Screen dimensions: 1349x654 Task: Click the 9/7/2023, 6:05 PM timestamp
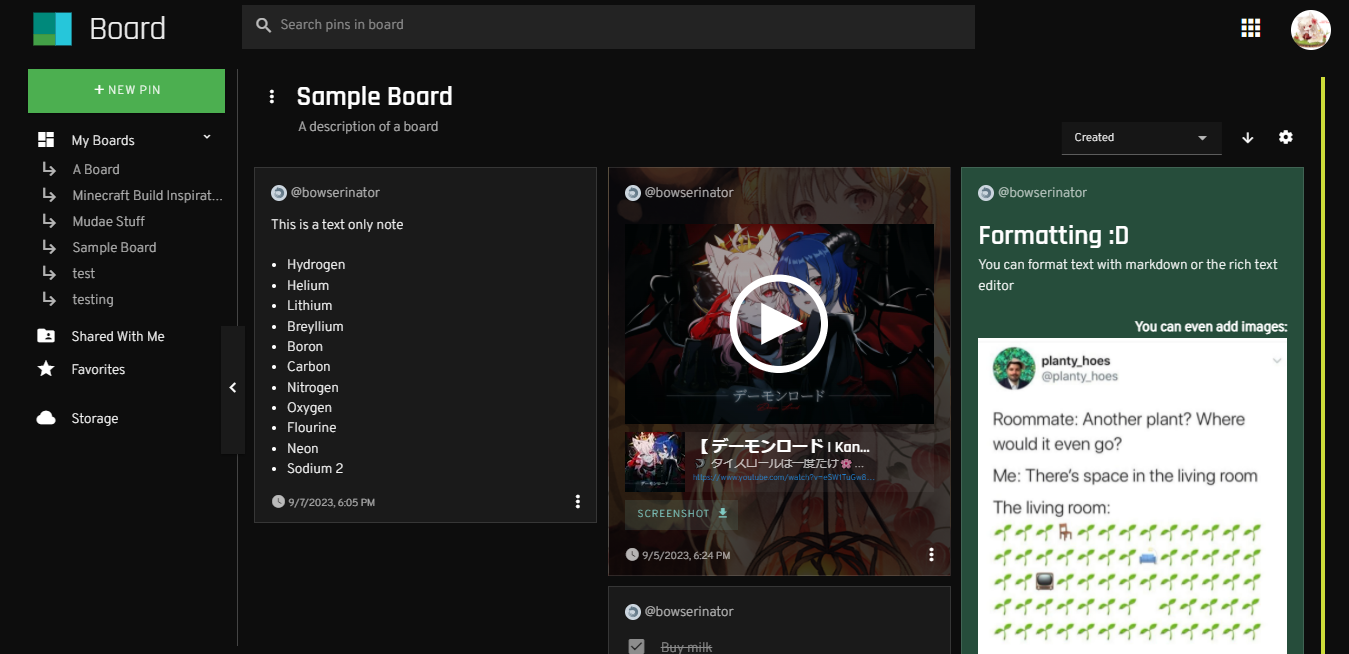[x=331, y=502]
